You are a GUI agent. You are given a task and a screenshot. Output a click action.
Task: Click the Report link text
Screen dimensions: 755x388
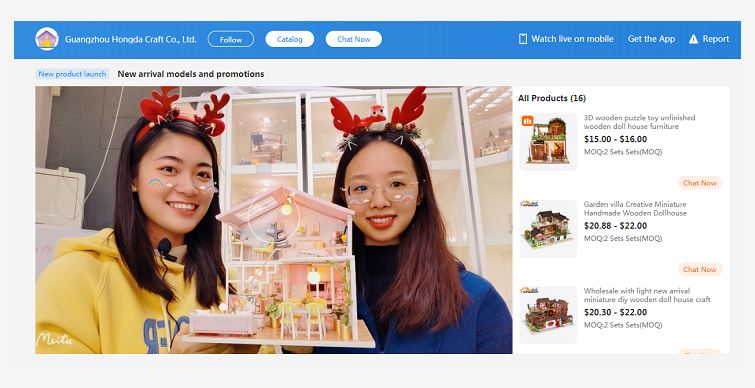click(716, 39)
